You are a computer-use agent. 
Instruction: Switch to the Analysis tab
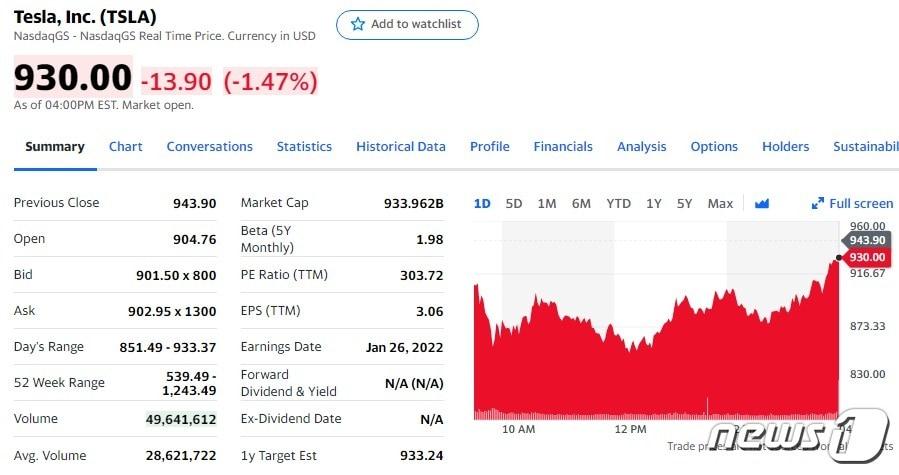pyautogui.click(x=641, y=146)
